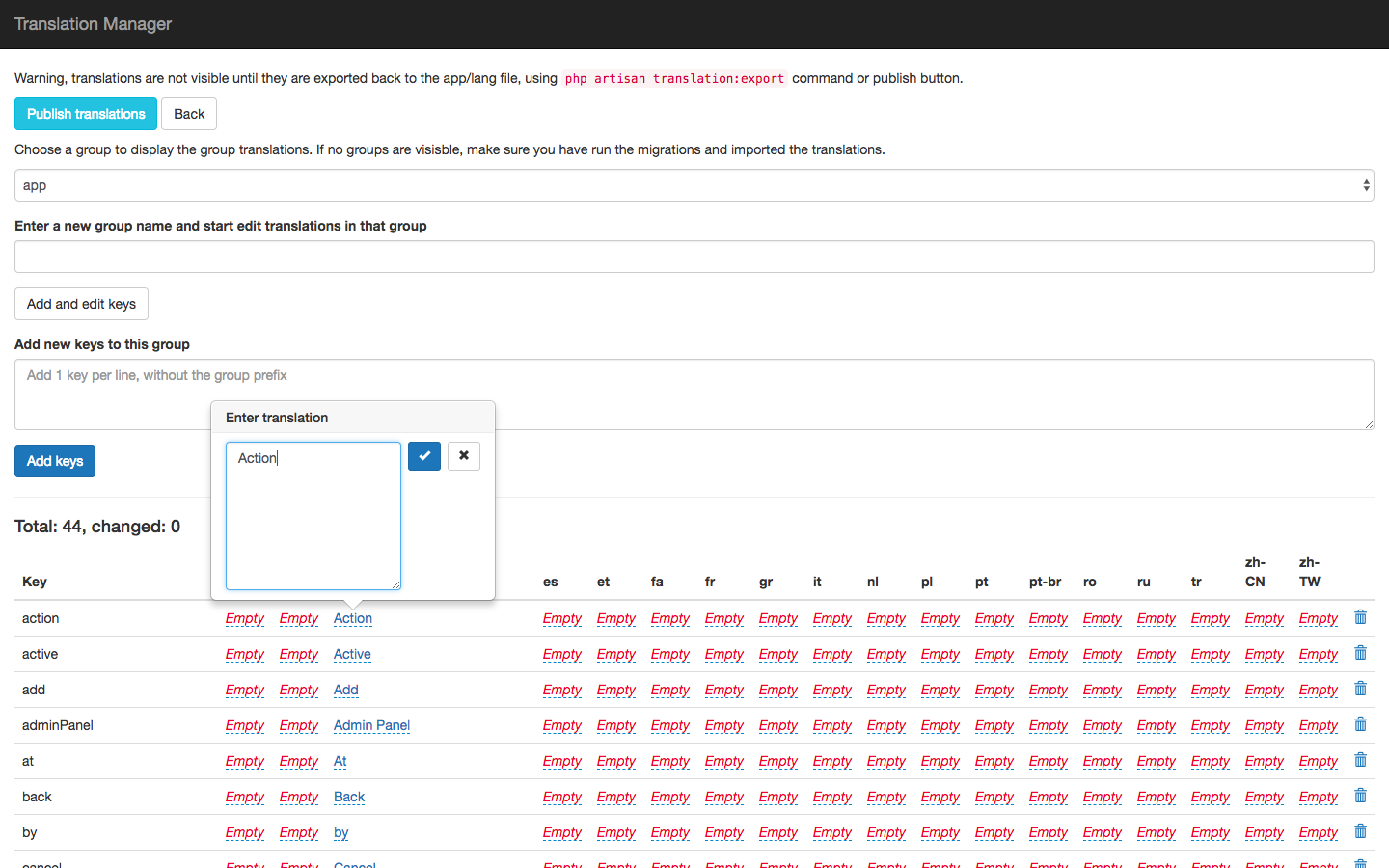Delete the 'by' key row
This screenshot has height=868, width=1389.
click(x=1360, y=831)
